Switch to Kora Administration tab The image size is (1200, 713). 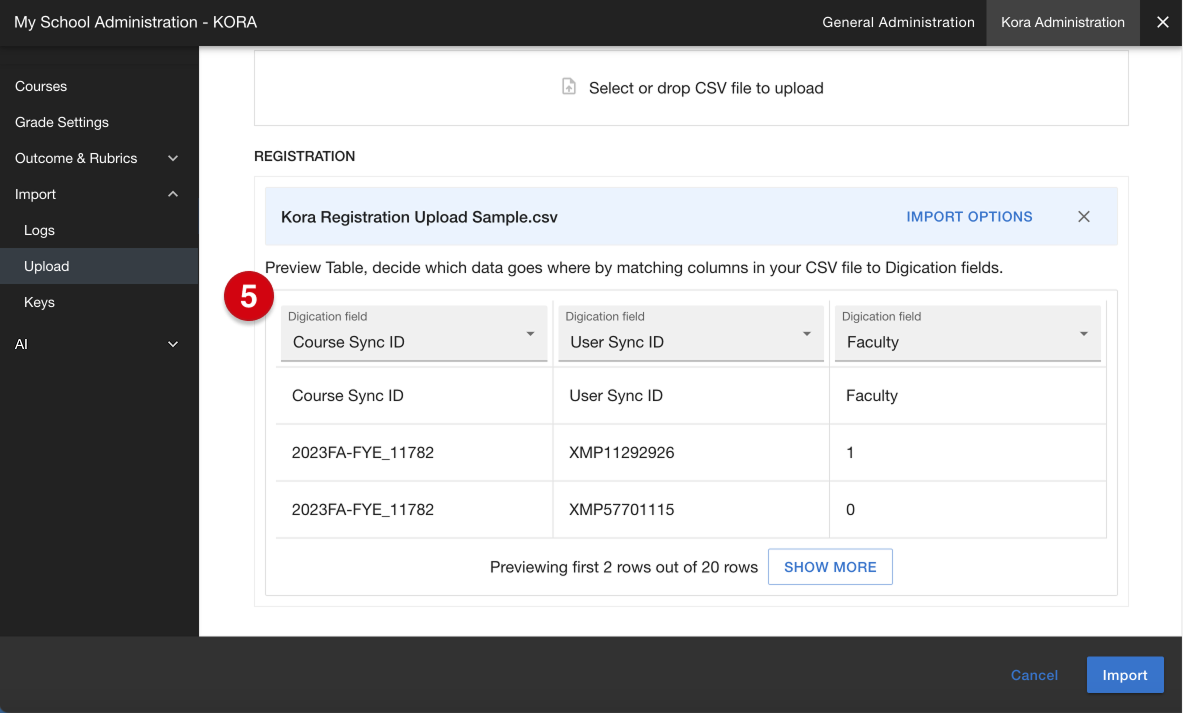[1062, 22]
